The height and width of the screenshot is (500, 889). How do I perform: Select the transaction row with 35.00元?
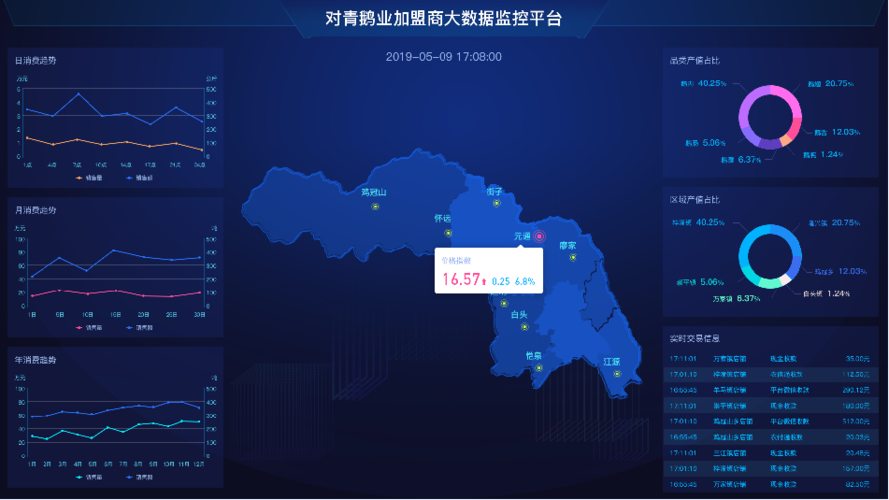coord(770,359)
